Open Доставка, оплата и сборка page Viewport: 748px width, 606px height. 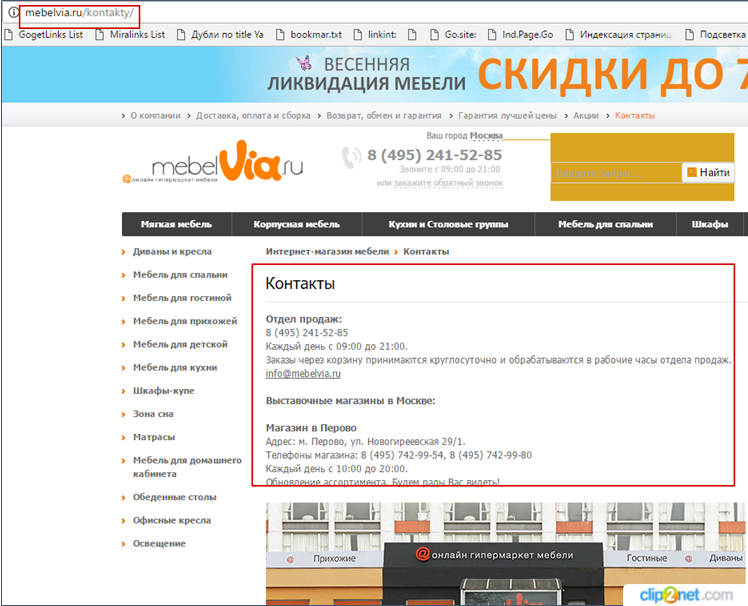tap(253, 115)
